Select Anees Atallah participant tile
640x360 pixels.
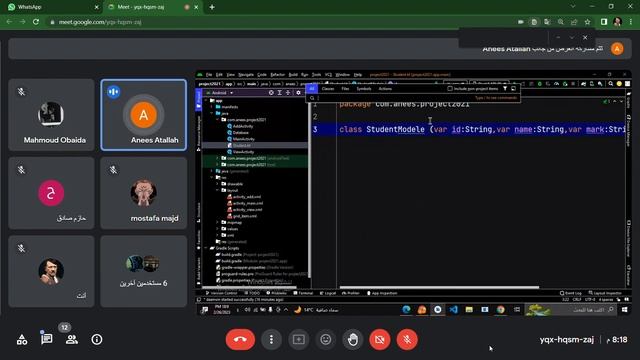[144, 115]
